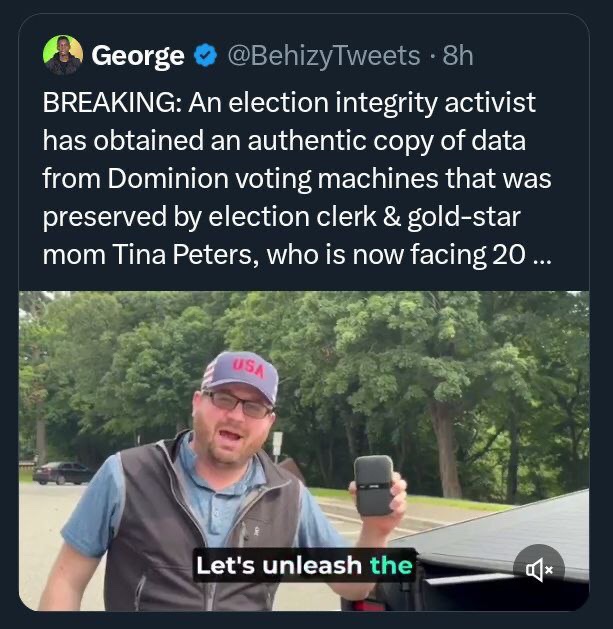Click the USA cap in the video

click(x=241, y=372)
